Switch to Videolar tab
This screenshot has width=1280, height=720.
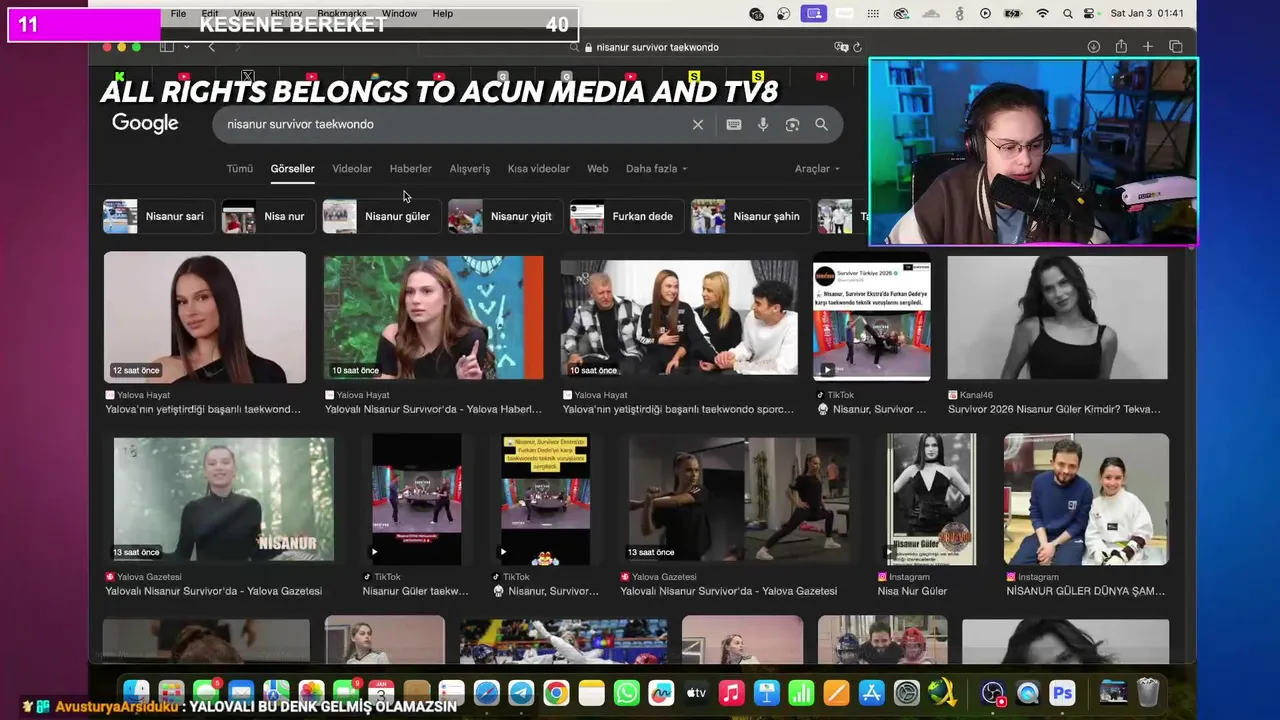click(352, 169)
